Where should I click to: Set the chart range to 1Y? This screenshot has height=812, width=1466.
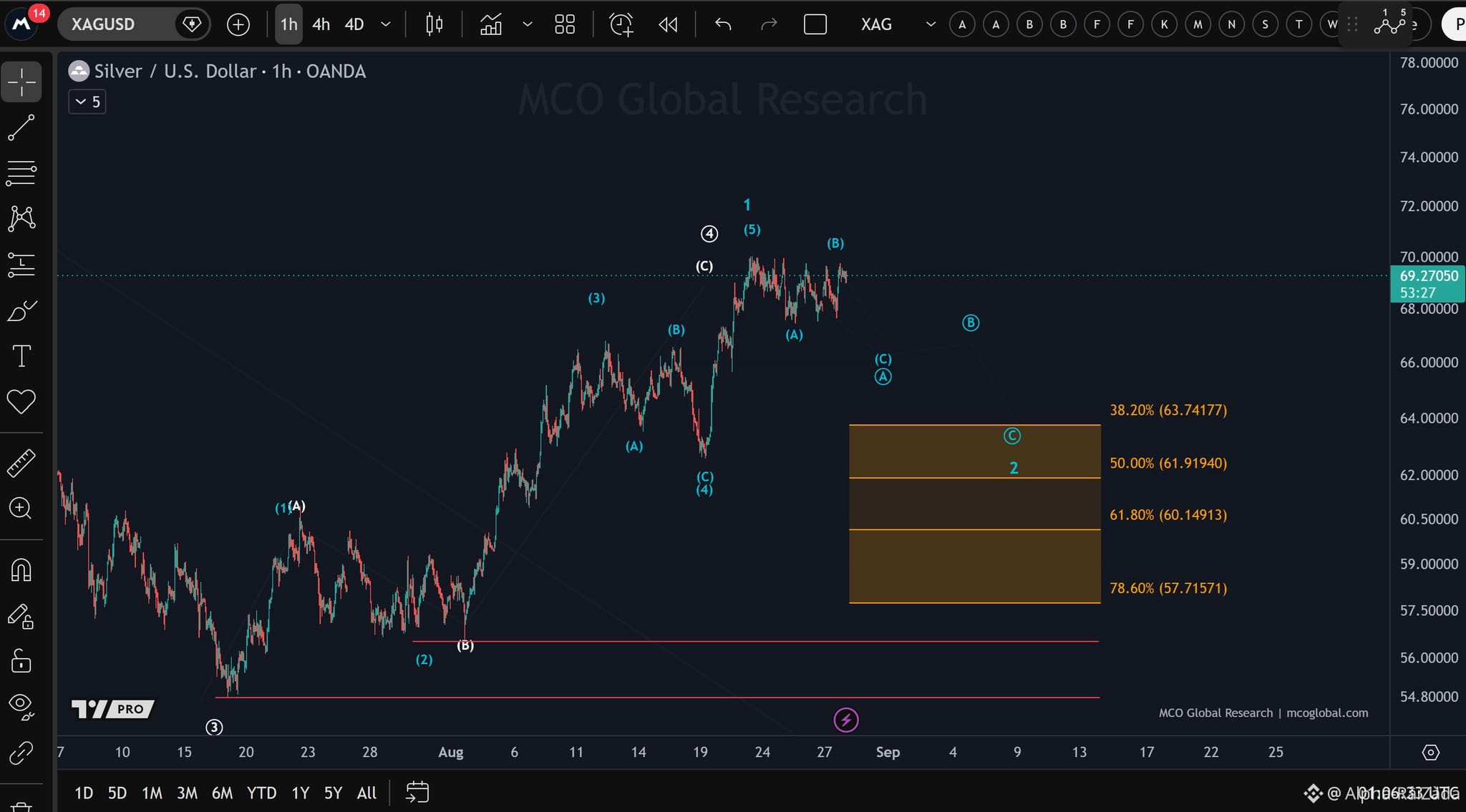click(300, 793)
